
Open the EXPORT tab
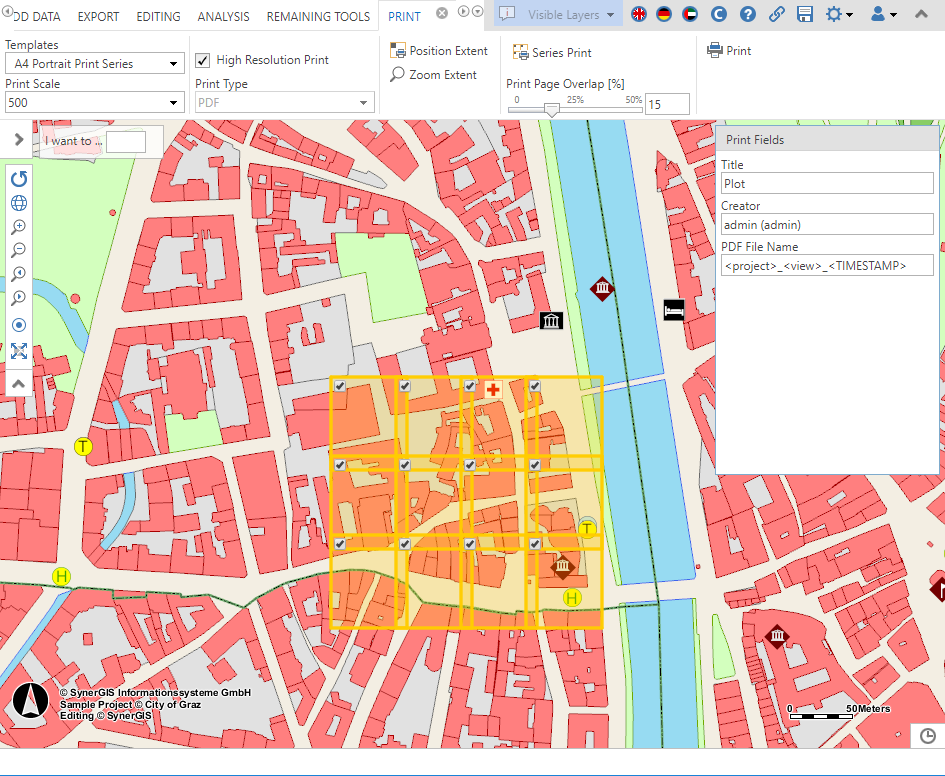click(x=98, y=17)
